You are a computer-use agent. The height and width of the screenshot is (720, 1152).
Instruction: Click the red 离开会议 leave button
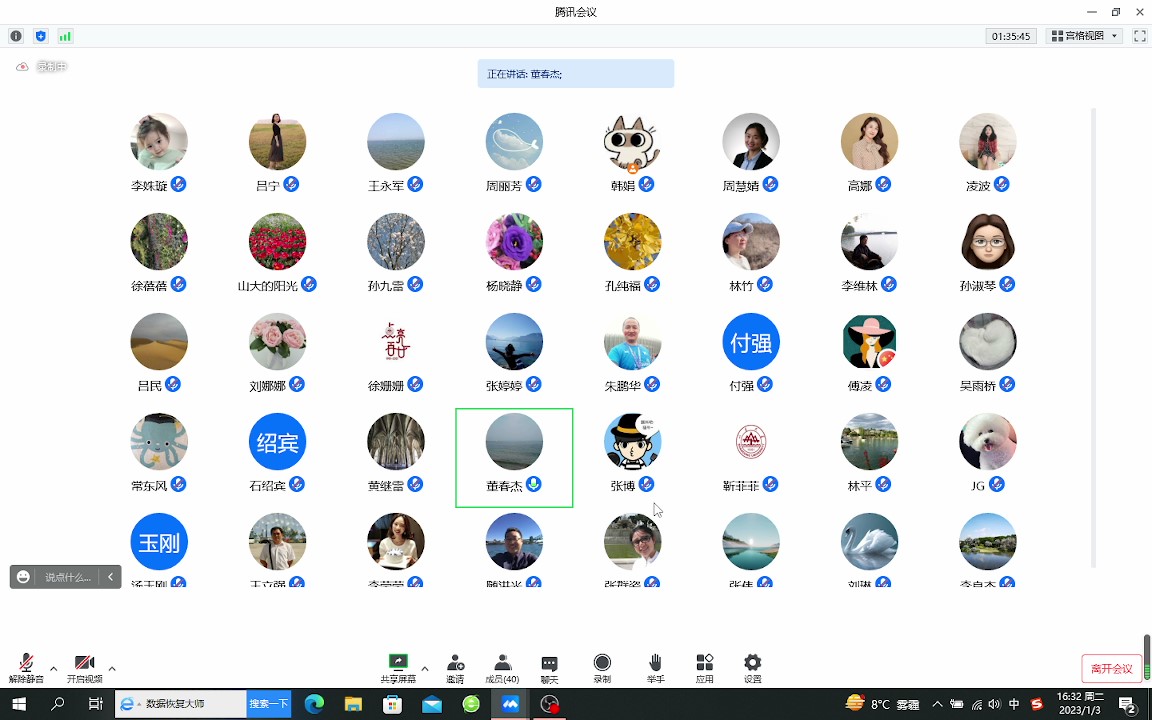pyautogui.click(x=1111, y=669)
